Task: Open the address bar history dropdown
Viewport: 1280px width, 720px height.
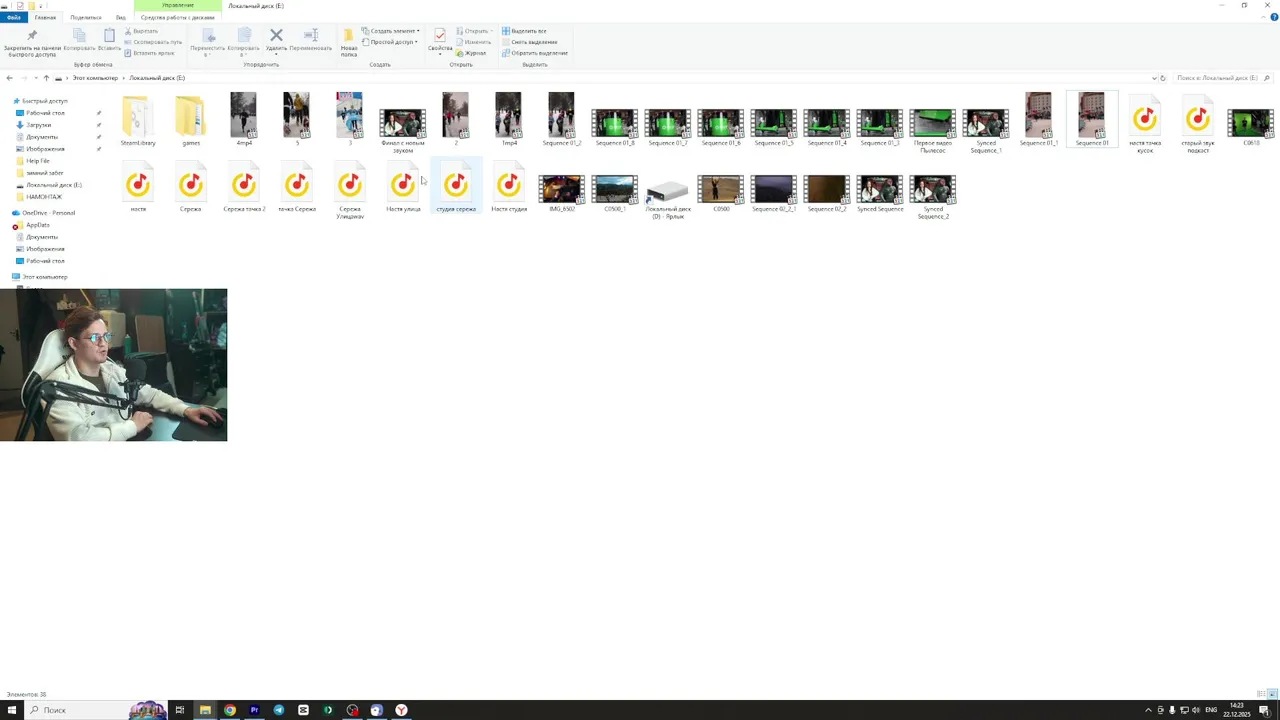Action: pyautogui.click(x=1153, y=78)
